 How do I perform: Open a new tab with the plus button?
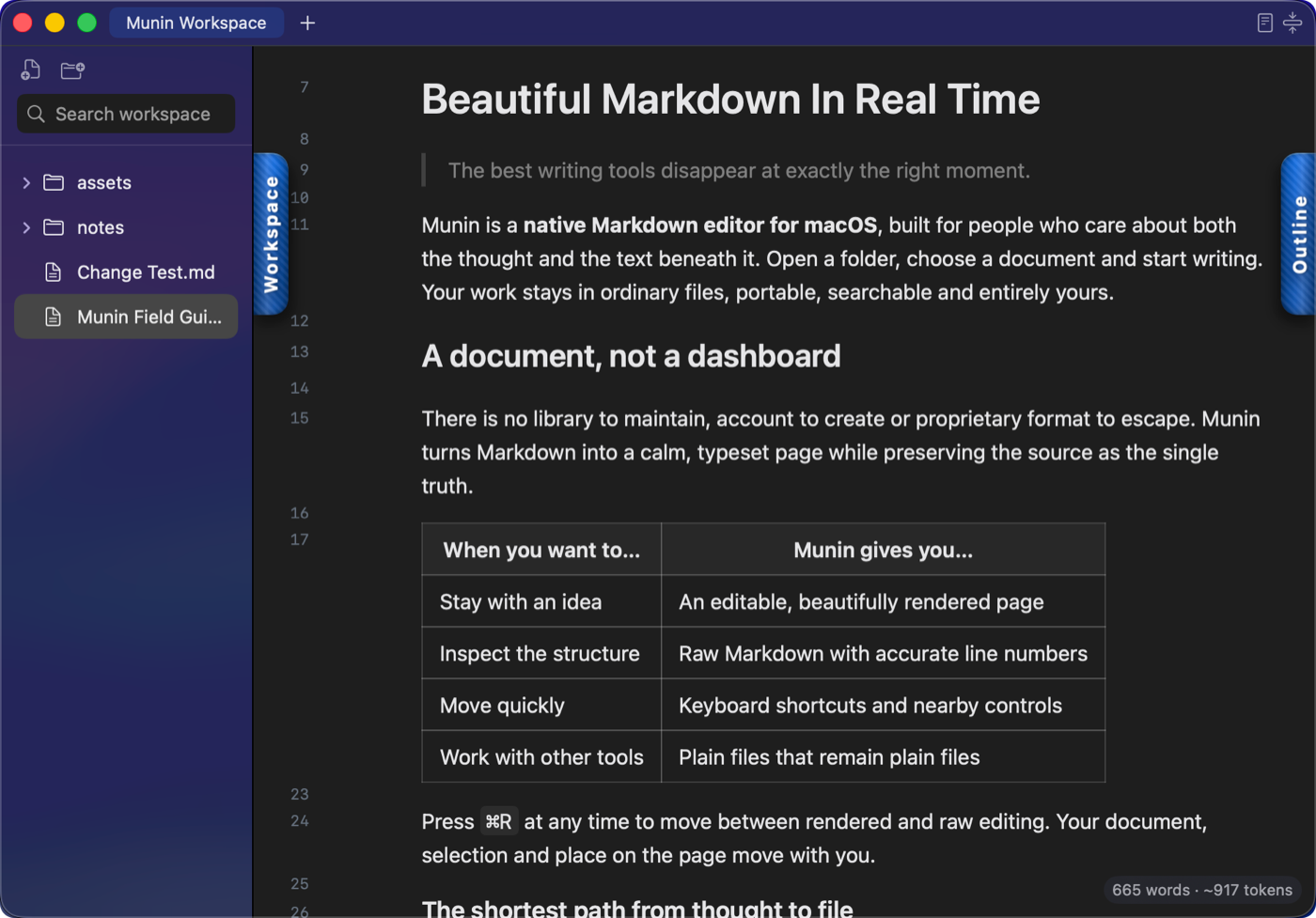pos(307,23)
